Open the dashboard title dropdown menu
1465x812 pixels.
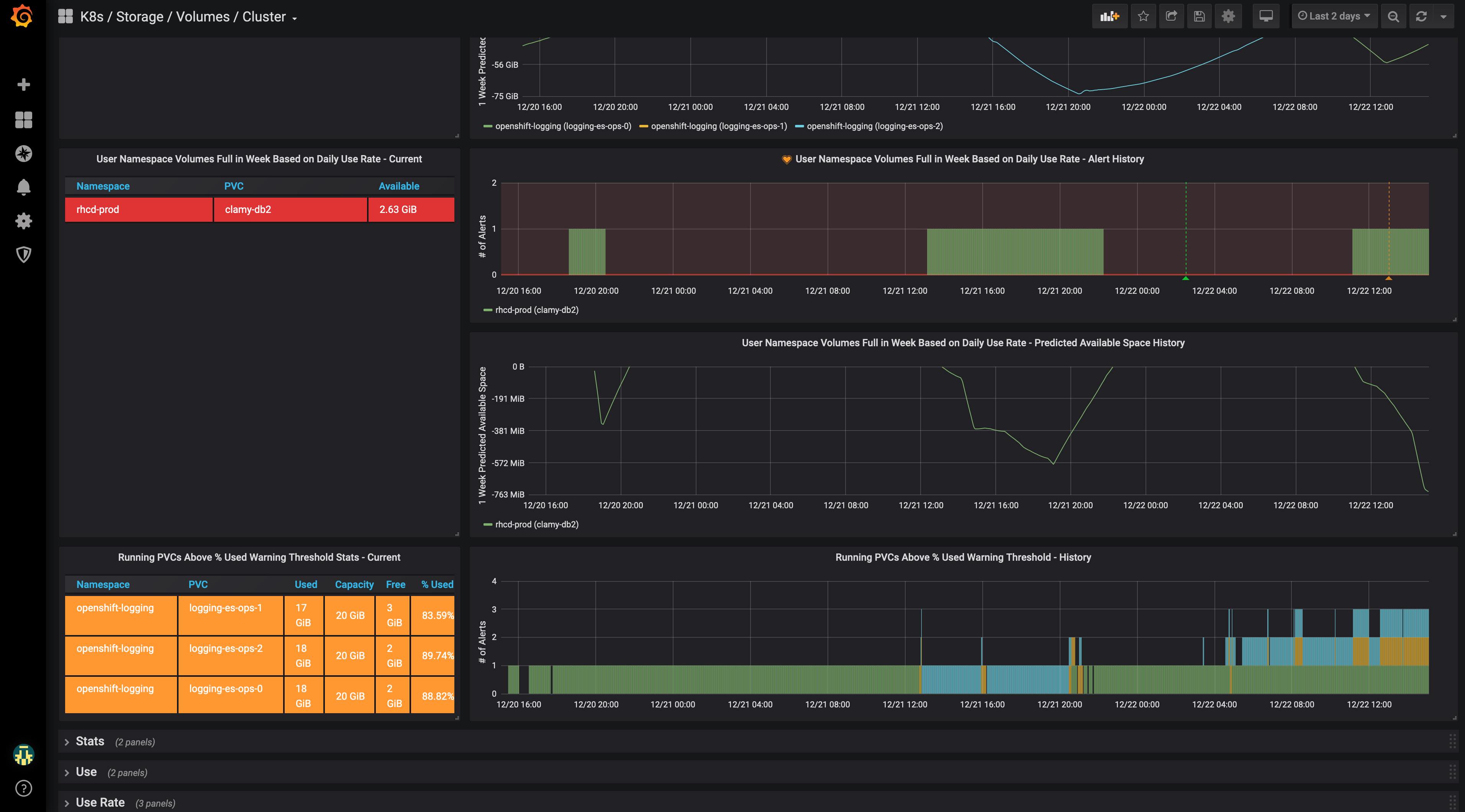[x=182, y=17]
